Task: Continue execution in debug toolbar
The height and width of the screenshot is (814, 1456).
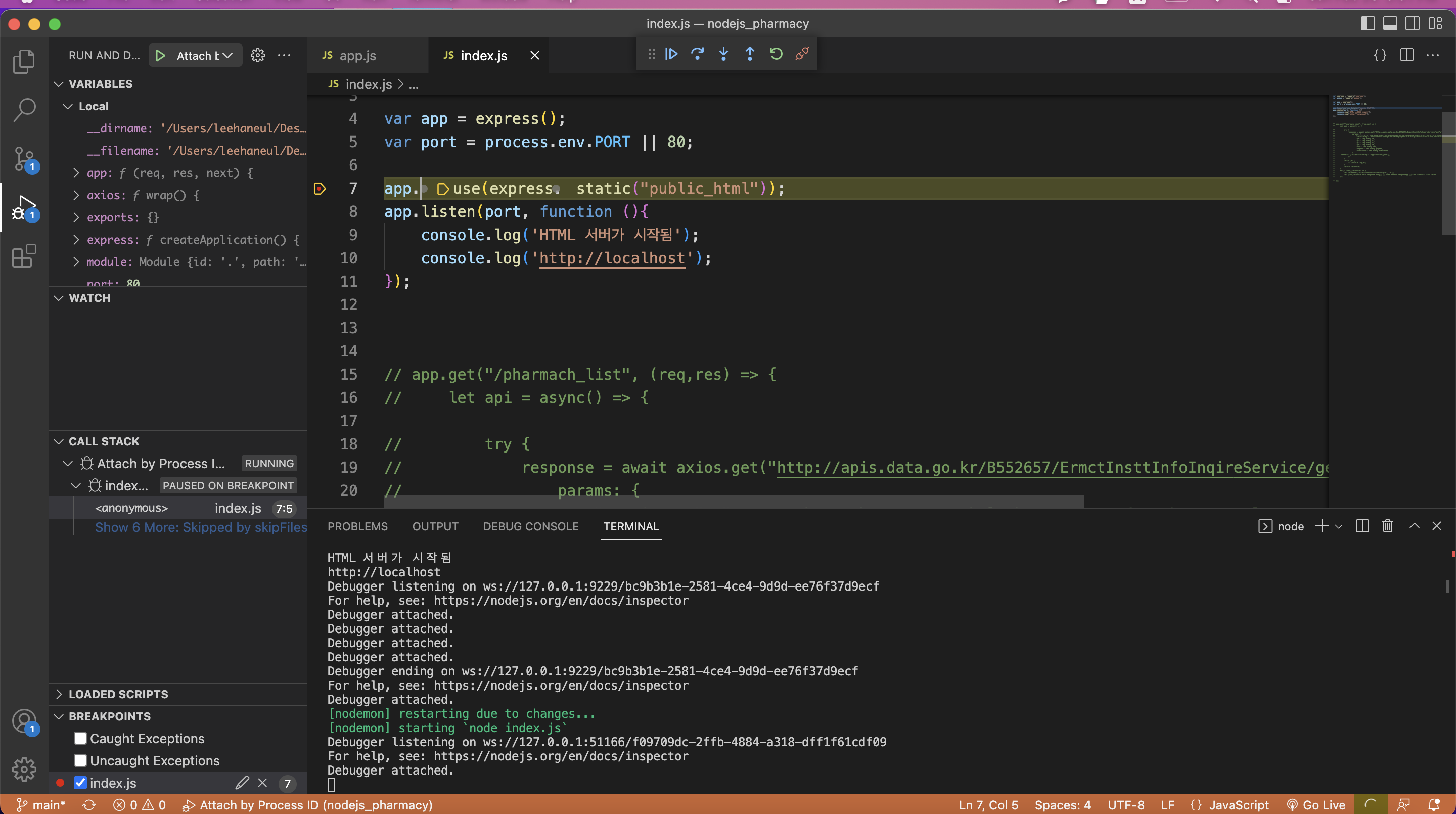Action: tap(671, 54)
